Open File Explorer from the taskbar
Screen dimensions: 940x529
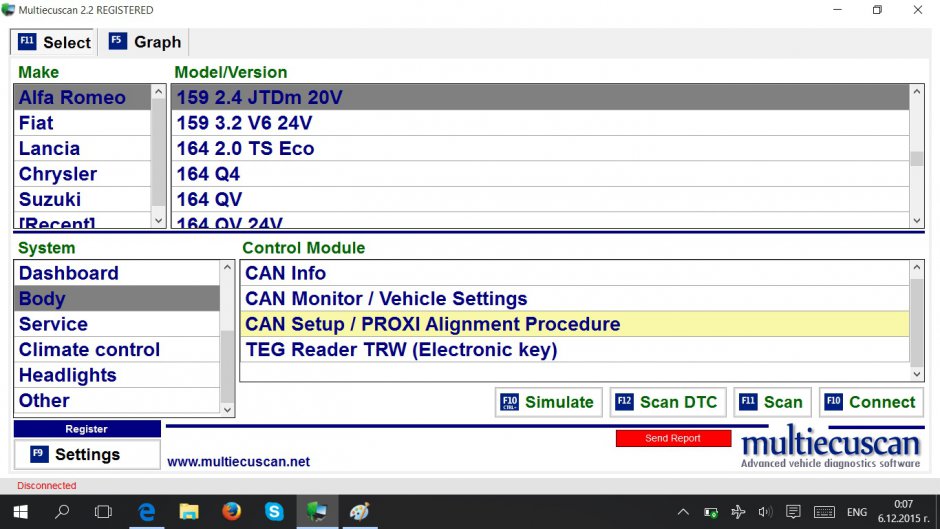[x=189, y=511]
